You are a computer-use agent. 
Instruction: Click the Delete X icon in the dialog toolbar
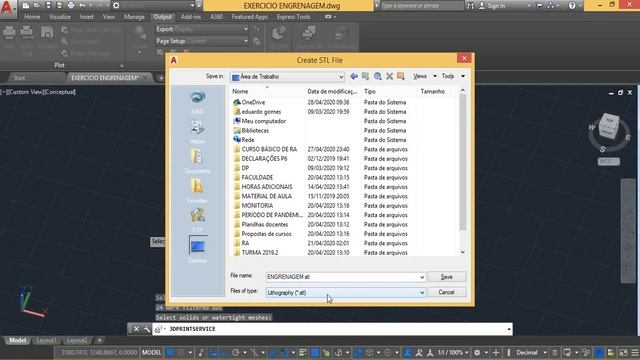(389, 76)
